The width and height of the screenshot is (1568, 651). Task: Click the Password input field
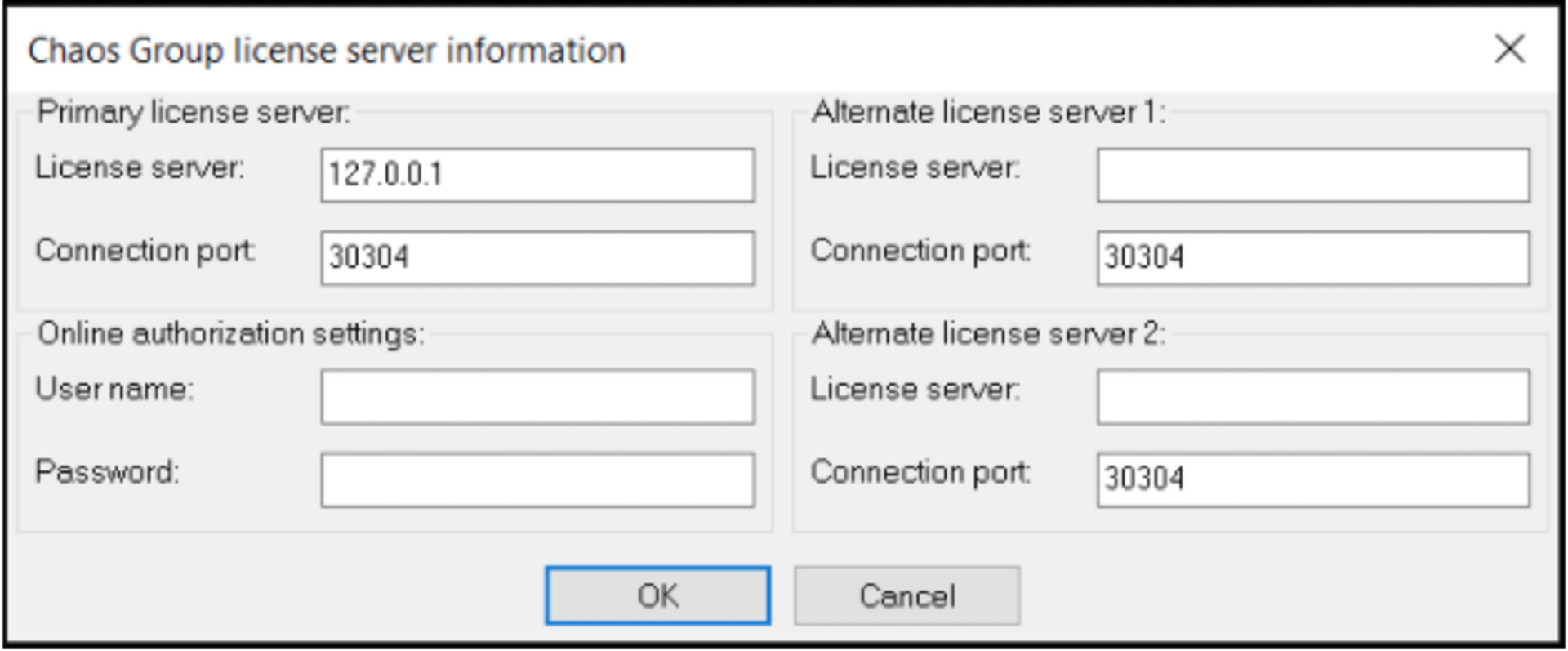537,480
